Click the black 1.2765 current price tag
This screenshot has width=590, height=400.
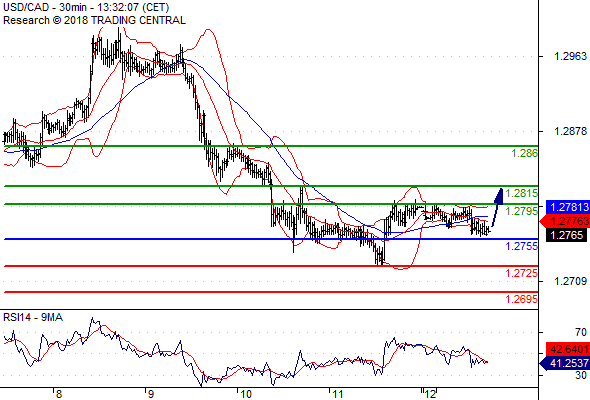tap(566, 235)
